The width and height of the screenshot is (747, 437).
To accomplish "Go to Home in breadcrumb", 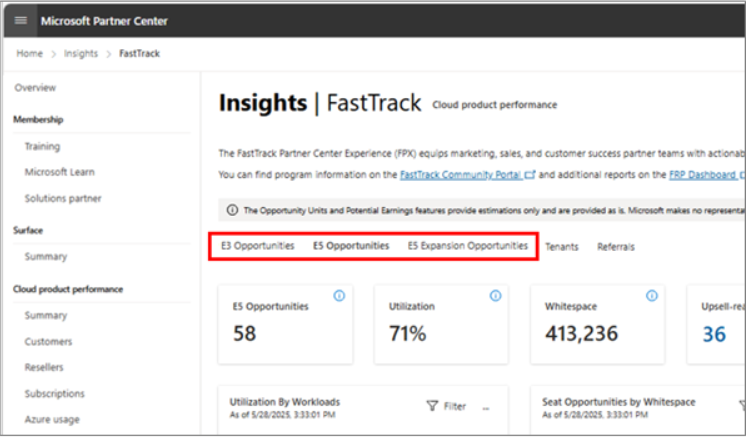I will click(29, 54).
